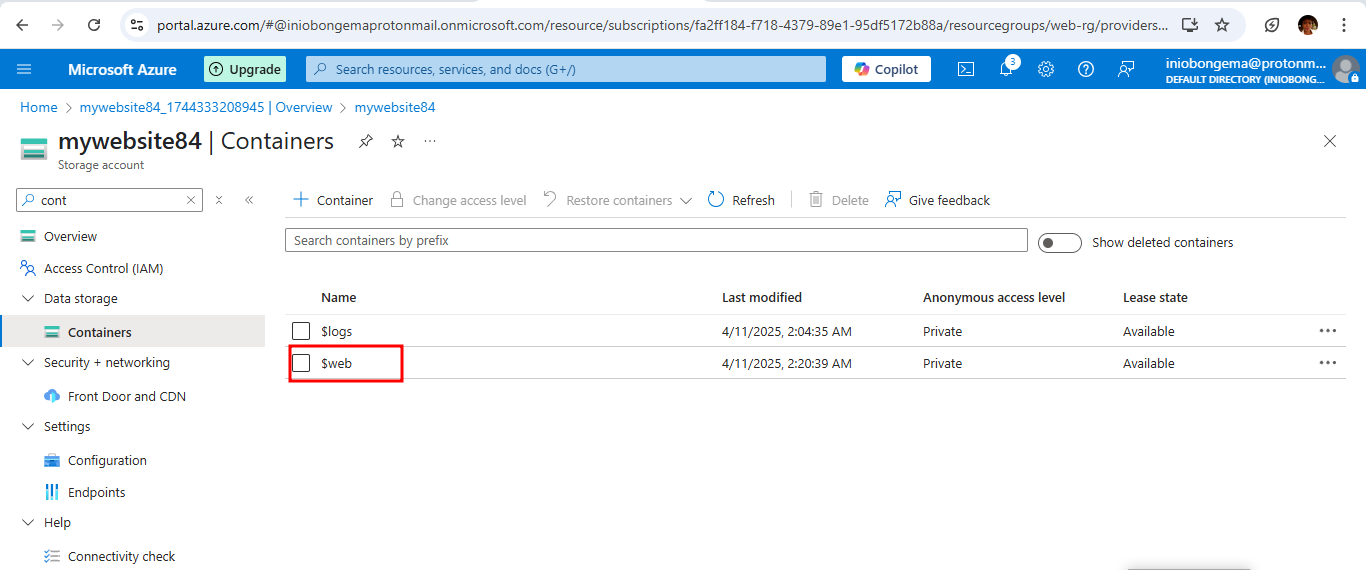The height and width of the screenshot is (570, 1366).
Task: Collapse the Settings section
Action: 27,426
